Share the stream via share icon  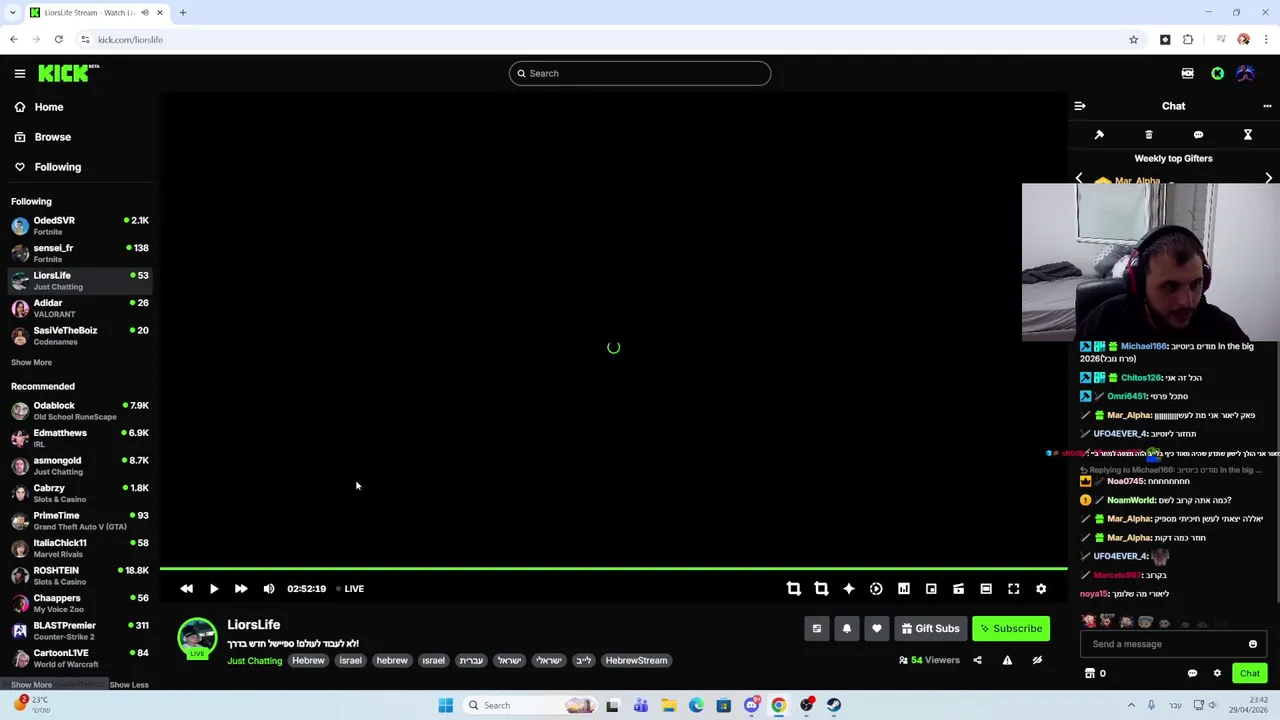click(x=977, y=660)
